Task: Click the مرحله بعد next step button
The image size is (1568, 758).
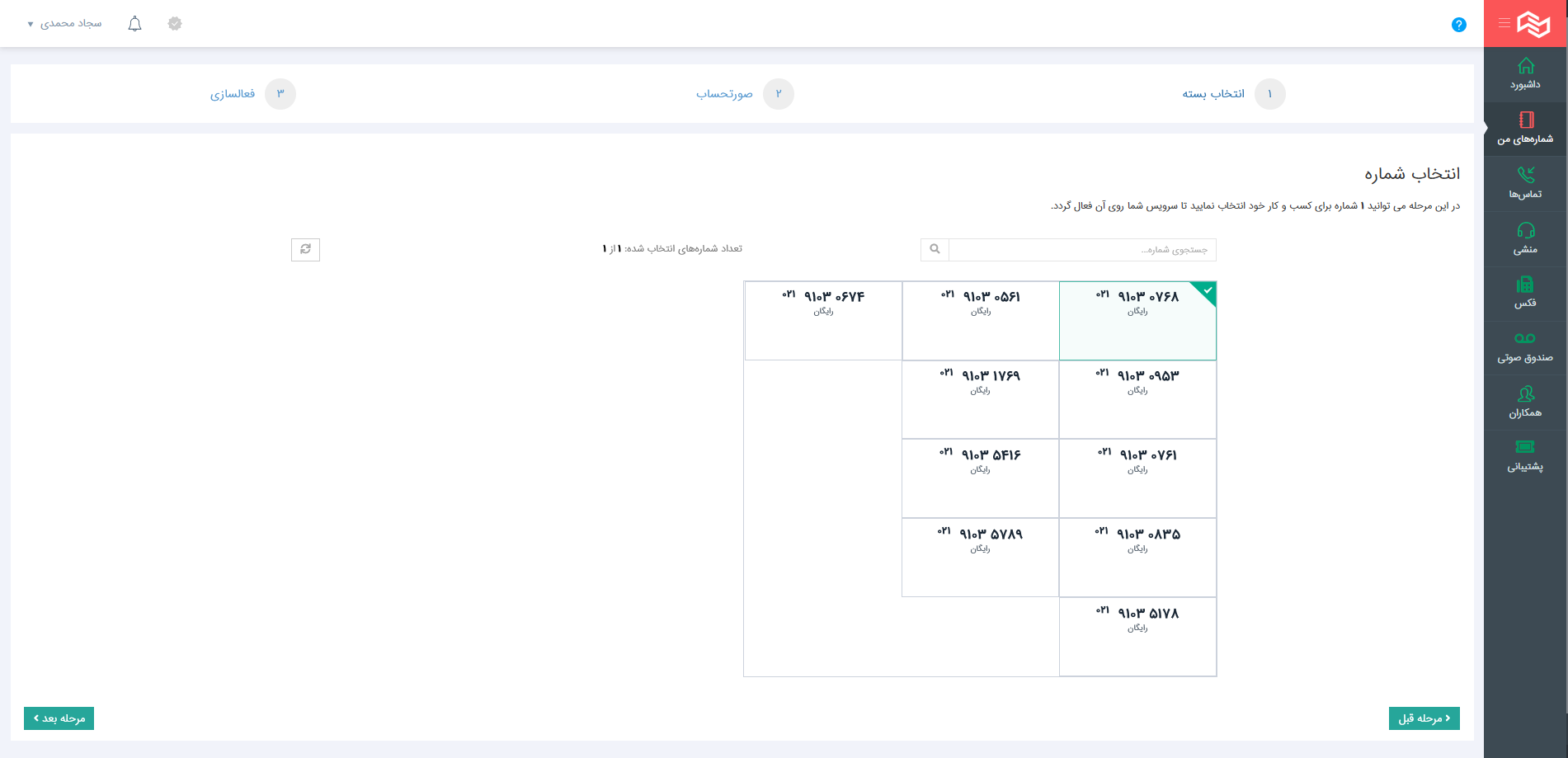Action: coord(59,718)
